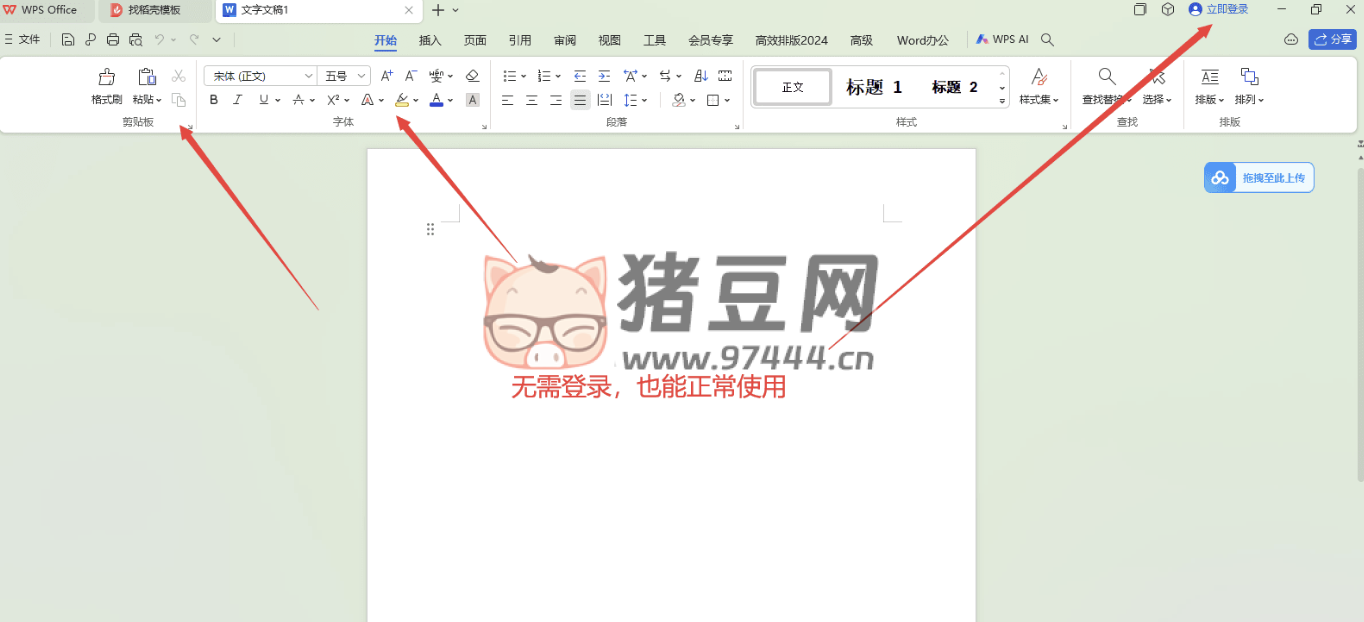
Task: Select Justify alignment
Action: tap(580, 100)
